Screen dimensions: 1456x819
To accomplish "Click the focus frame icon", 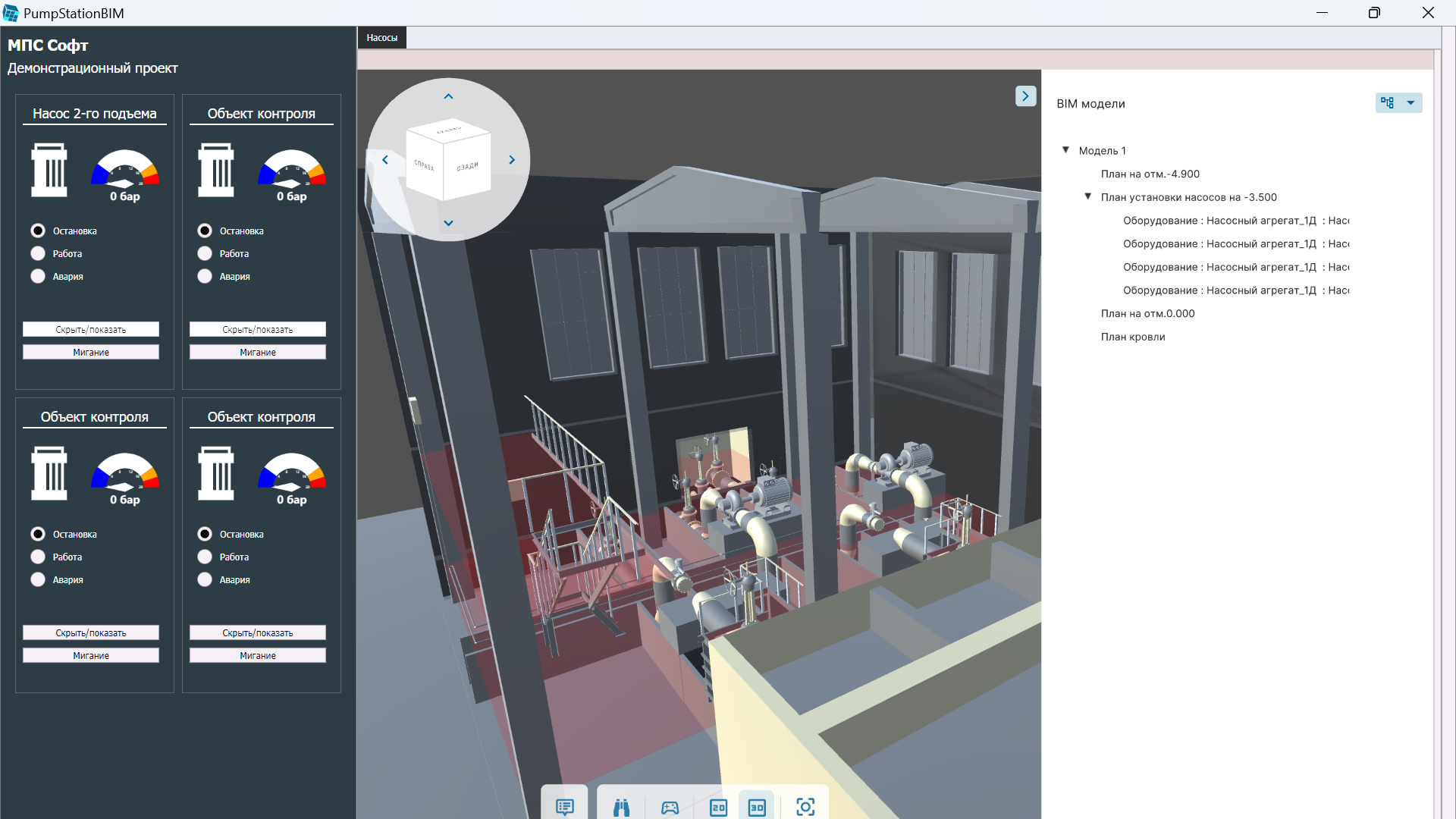I will tap(805, 807).
